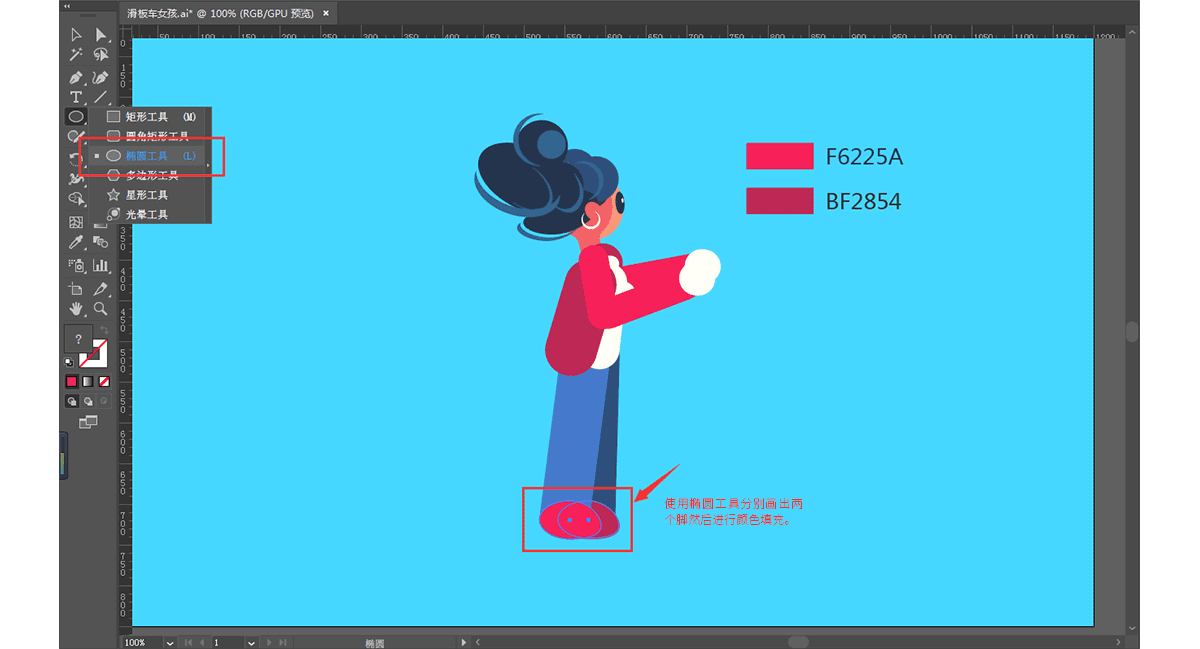
Task: Go to next artboard
Action: pyautogui.click(x=268, y=642)
